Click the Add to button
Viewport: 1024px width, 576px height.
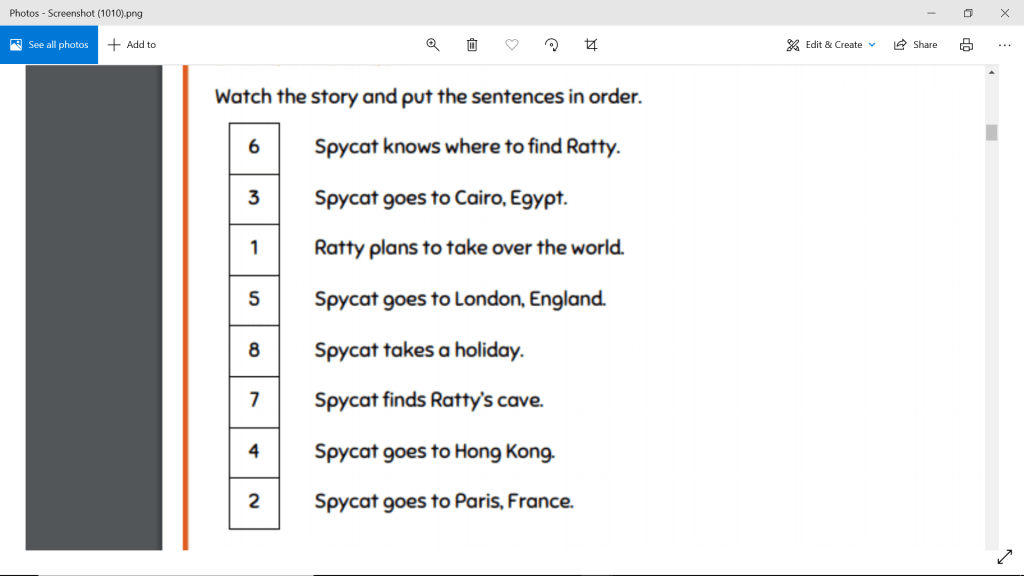pyautogui.click(x=132, y=45)
